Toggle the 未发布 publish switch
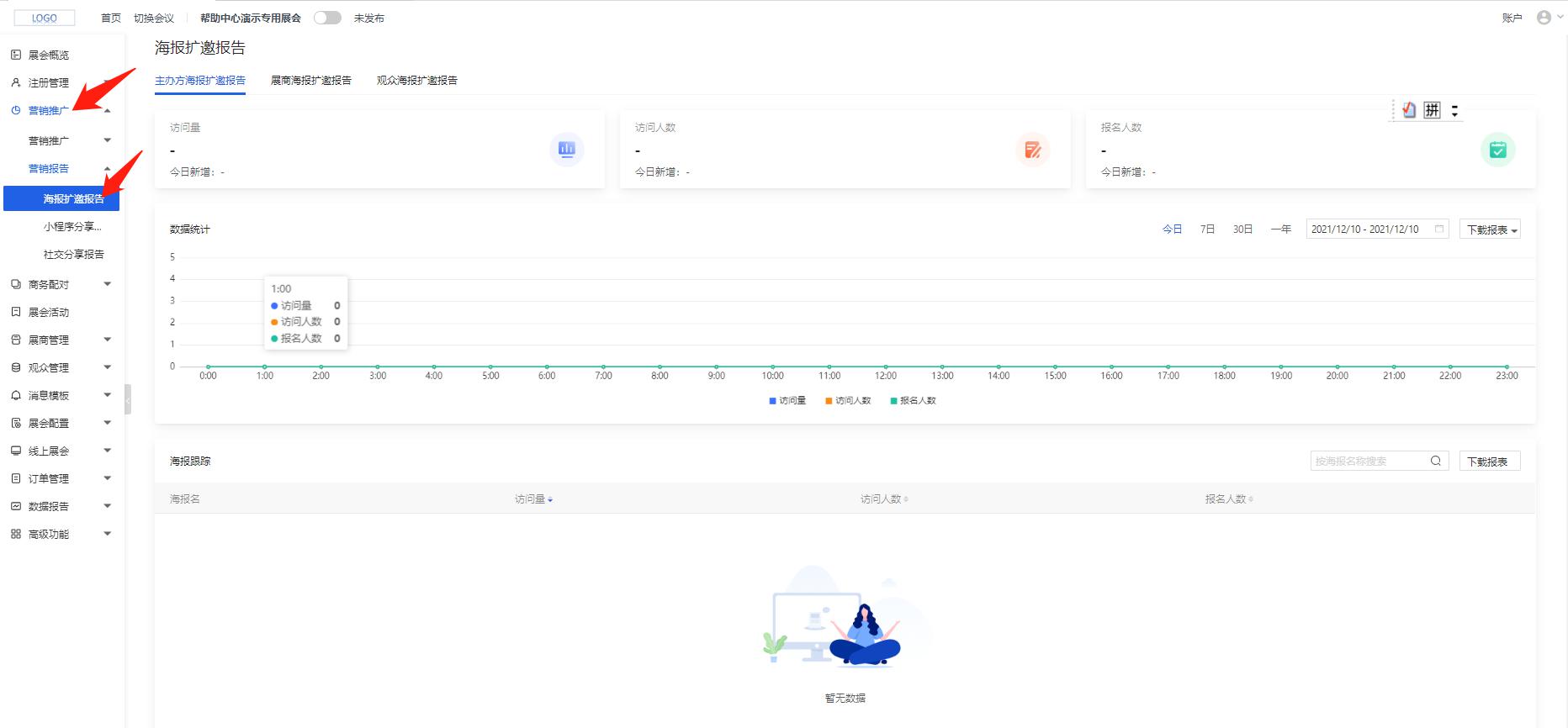Viewport: 1568px width, 728px height. click(x=327, y=18)
